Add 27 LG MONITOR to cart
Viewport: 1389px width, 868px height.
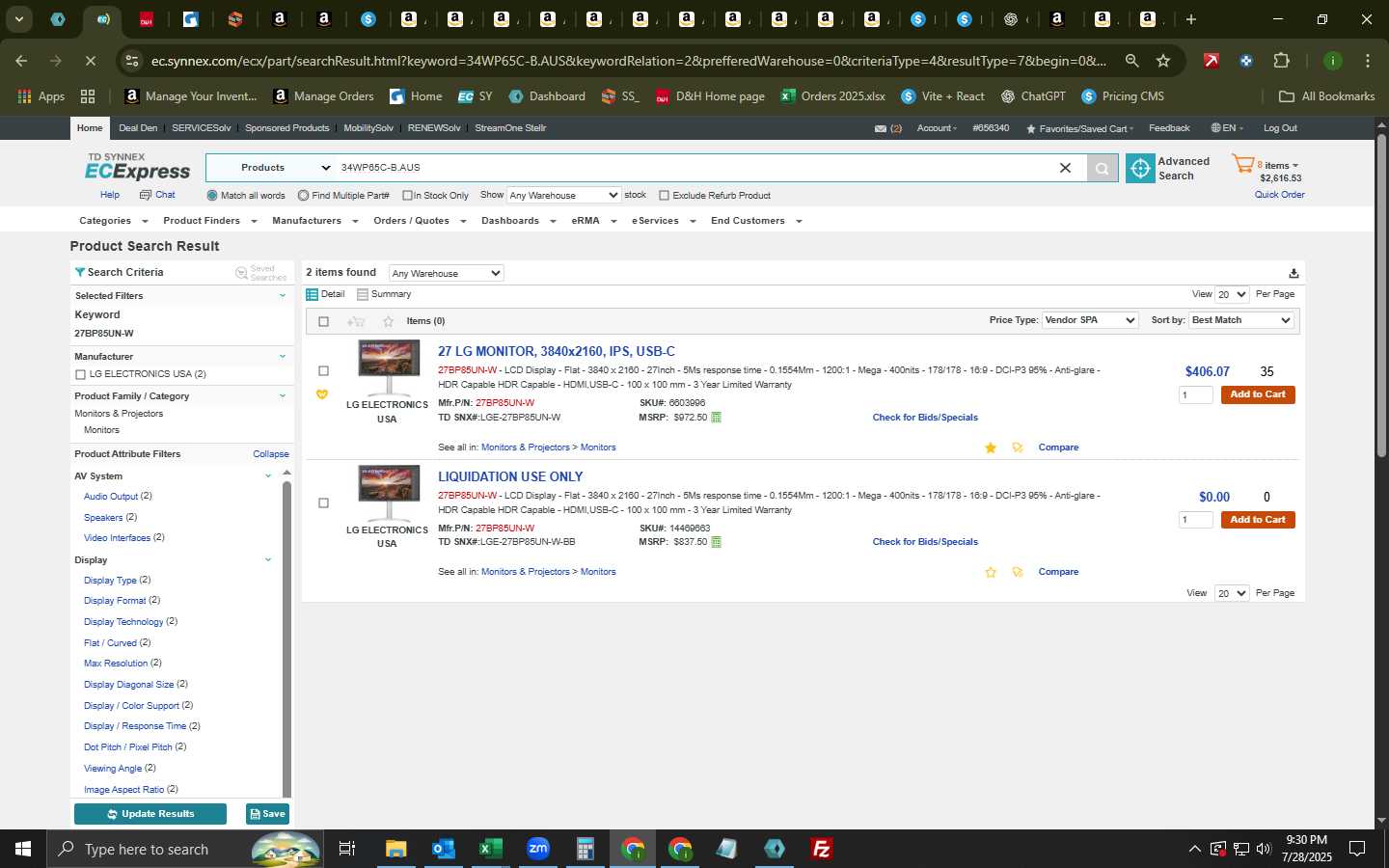pyautogui.click(x=1258, y=394)
